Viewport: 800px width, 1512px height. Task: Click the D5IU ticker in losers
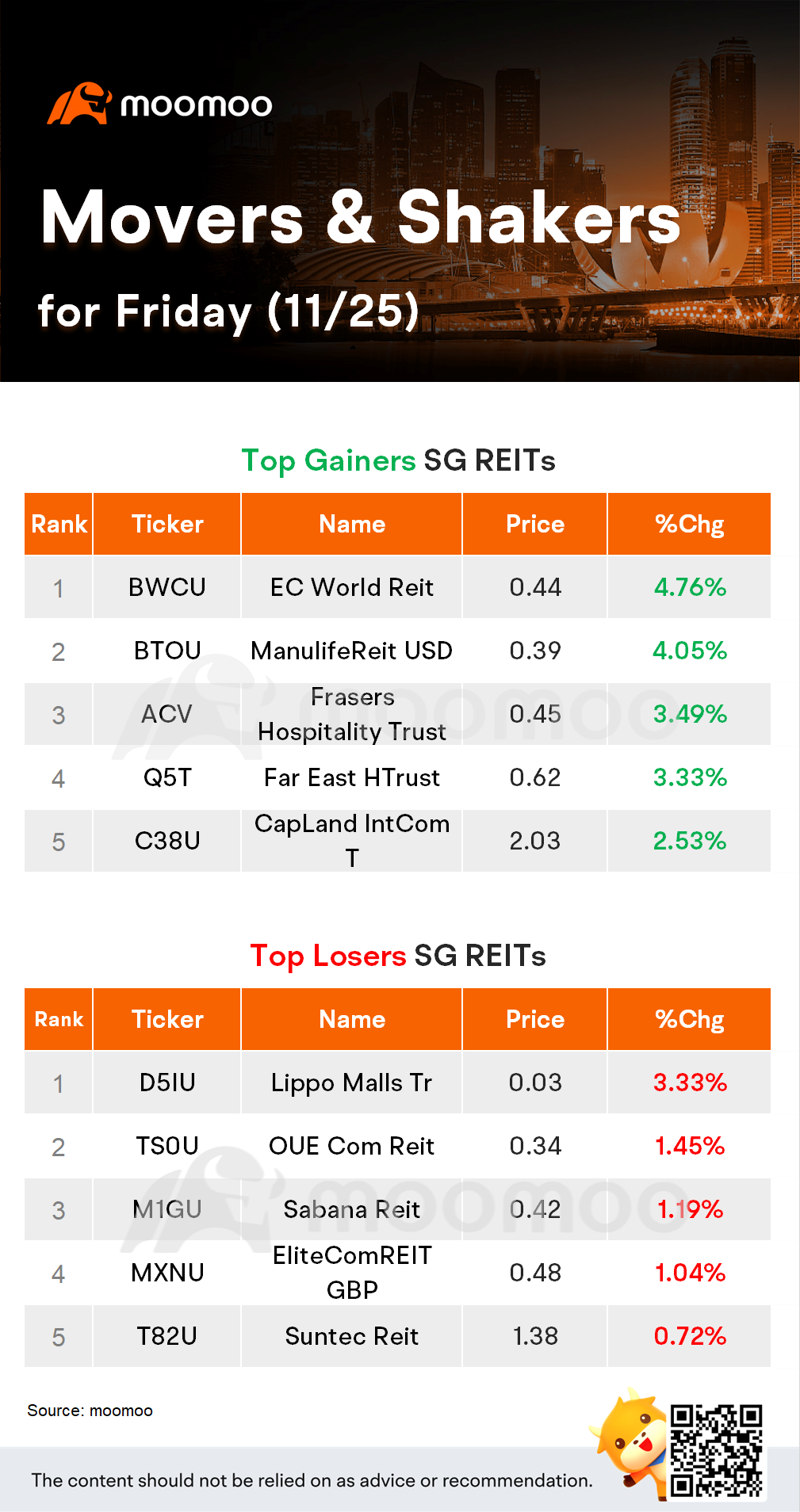167,1082
